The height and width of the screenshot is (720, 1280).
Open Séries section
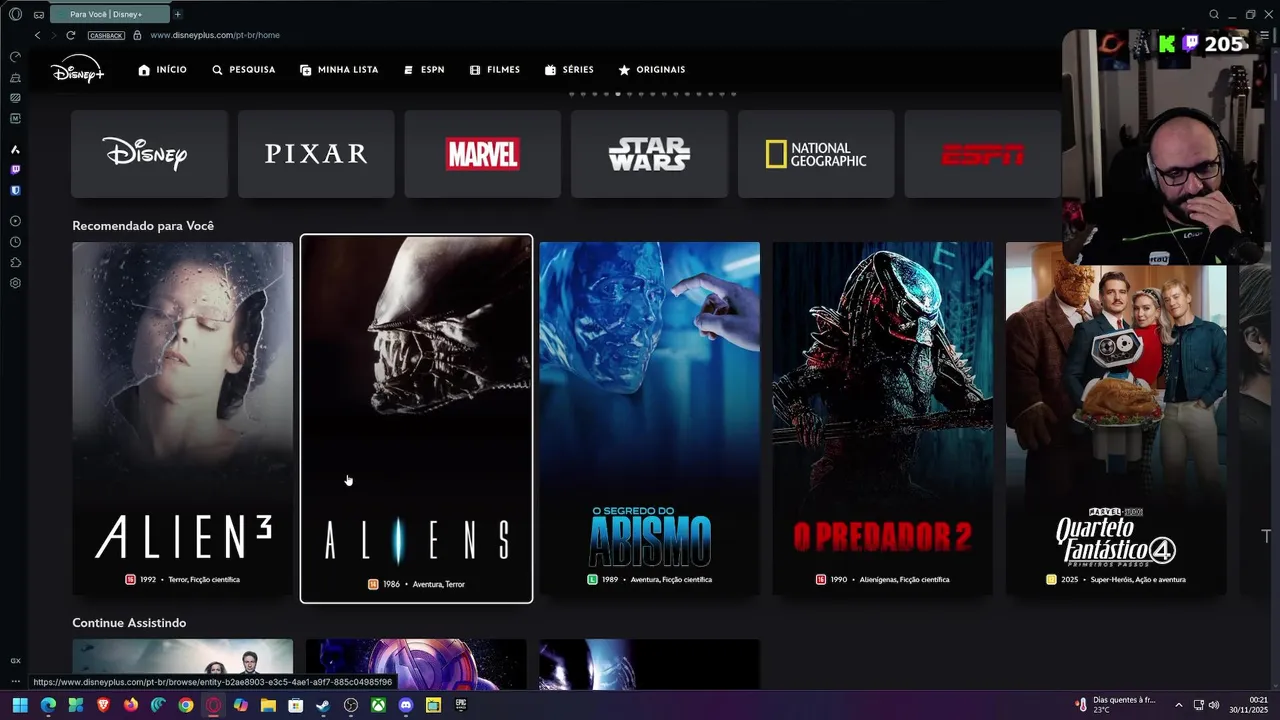click(x=569, y=70)
